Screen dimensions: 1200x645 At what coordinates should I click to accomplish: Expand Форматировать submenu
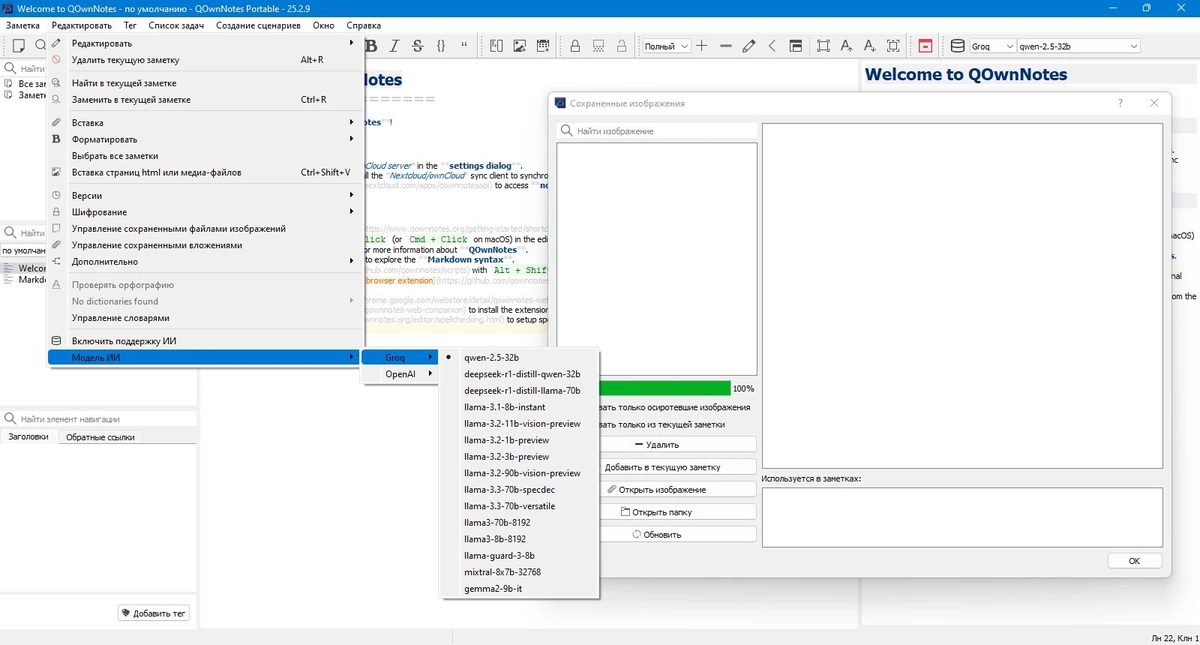(205, 139)
